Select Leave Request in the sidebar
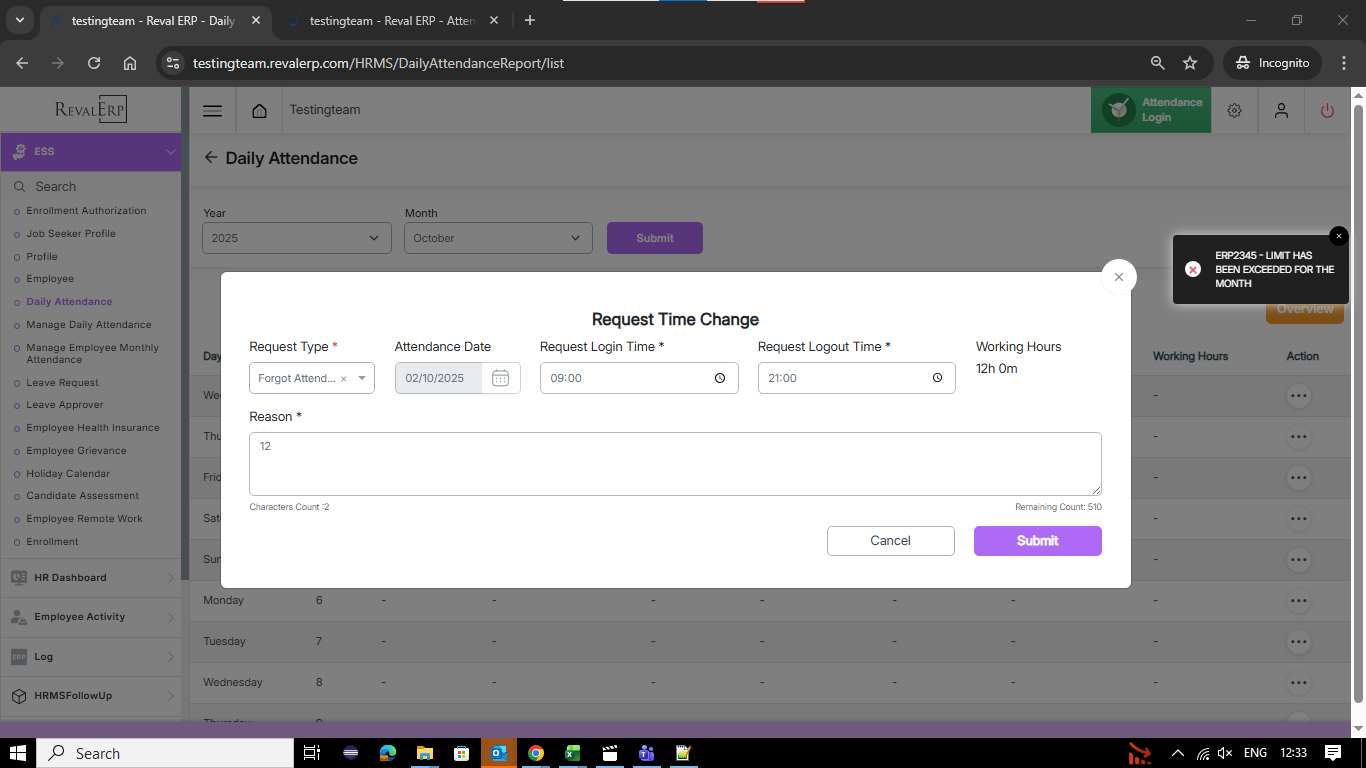This screenshot has height=768, width=1366. [x=62, y=382]
